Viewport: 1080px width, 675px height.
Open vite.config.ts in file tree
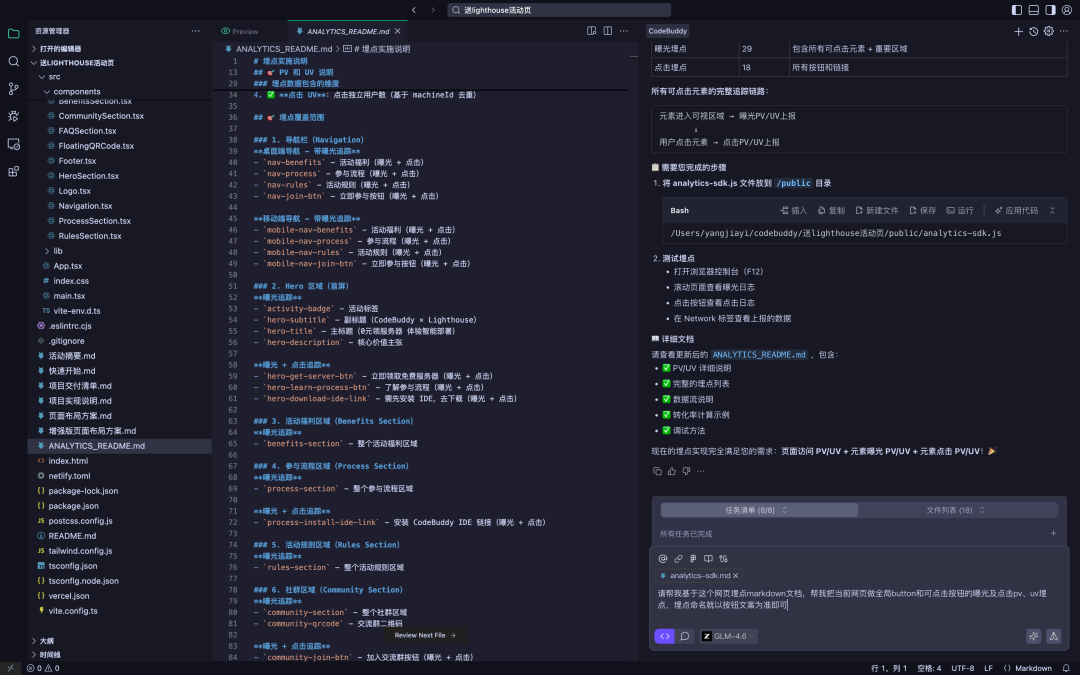tap(72, 611)
